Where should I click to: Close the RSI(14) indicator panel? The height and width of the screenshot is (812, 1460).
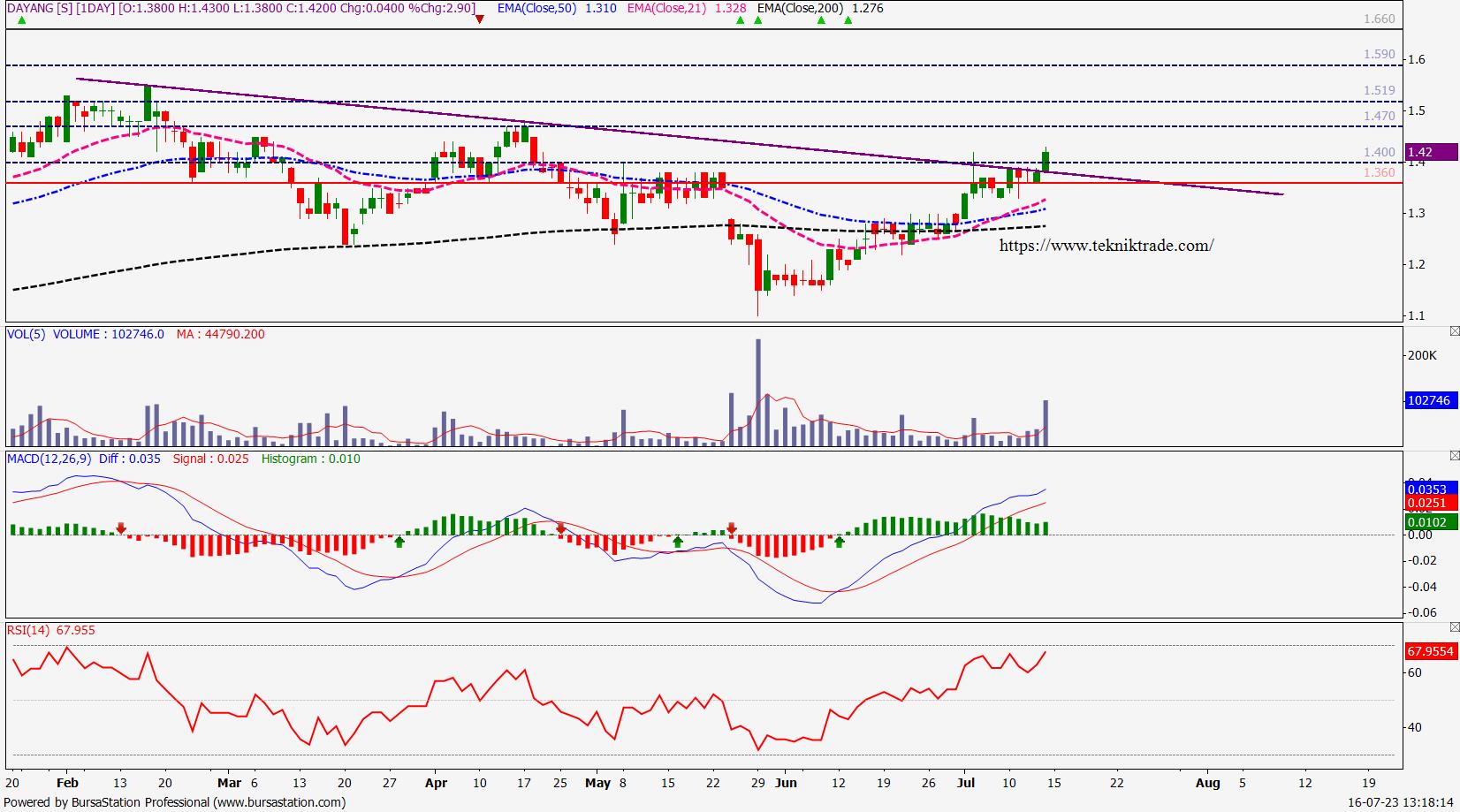(1454, 627)
